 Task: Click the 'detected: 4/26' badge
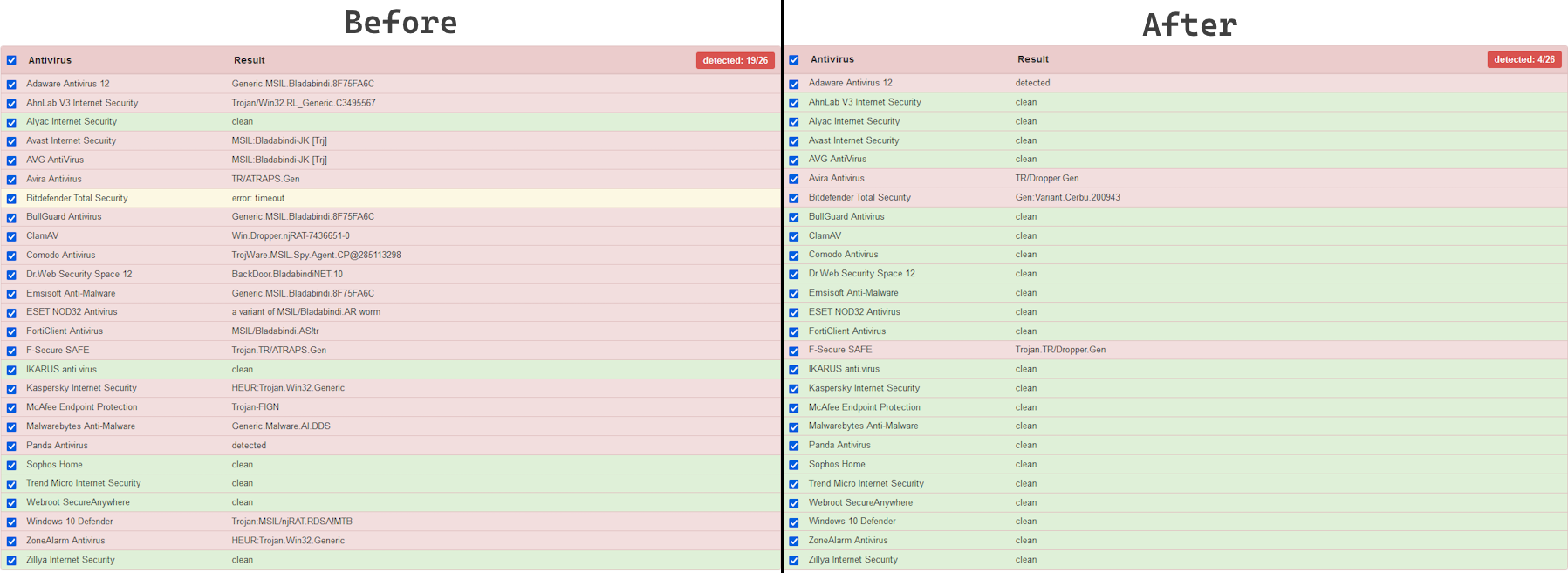(1524, 59)
